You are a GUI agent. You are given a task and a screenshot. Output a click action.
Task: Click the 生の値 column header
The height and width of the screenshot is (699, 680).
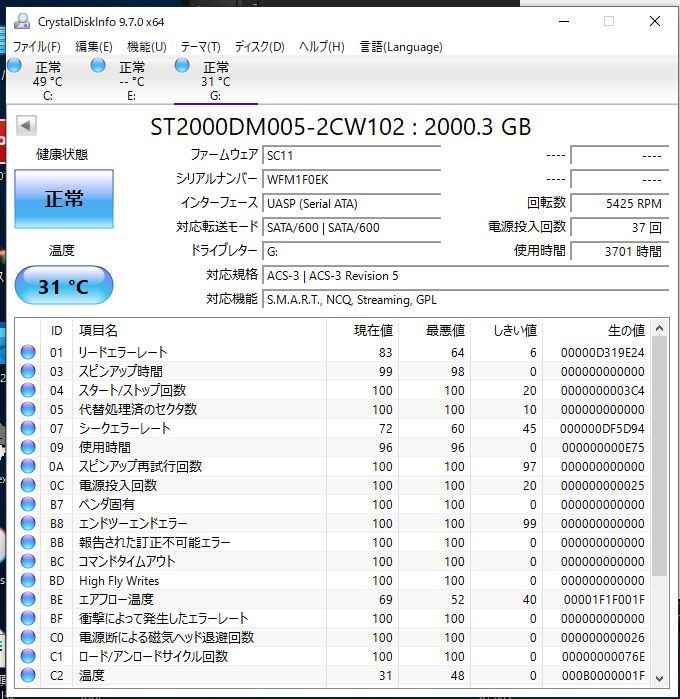coord(596,331)
